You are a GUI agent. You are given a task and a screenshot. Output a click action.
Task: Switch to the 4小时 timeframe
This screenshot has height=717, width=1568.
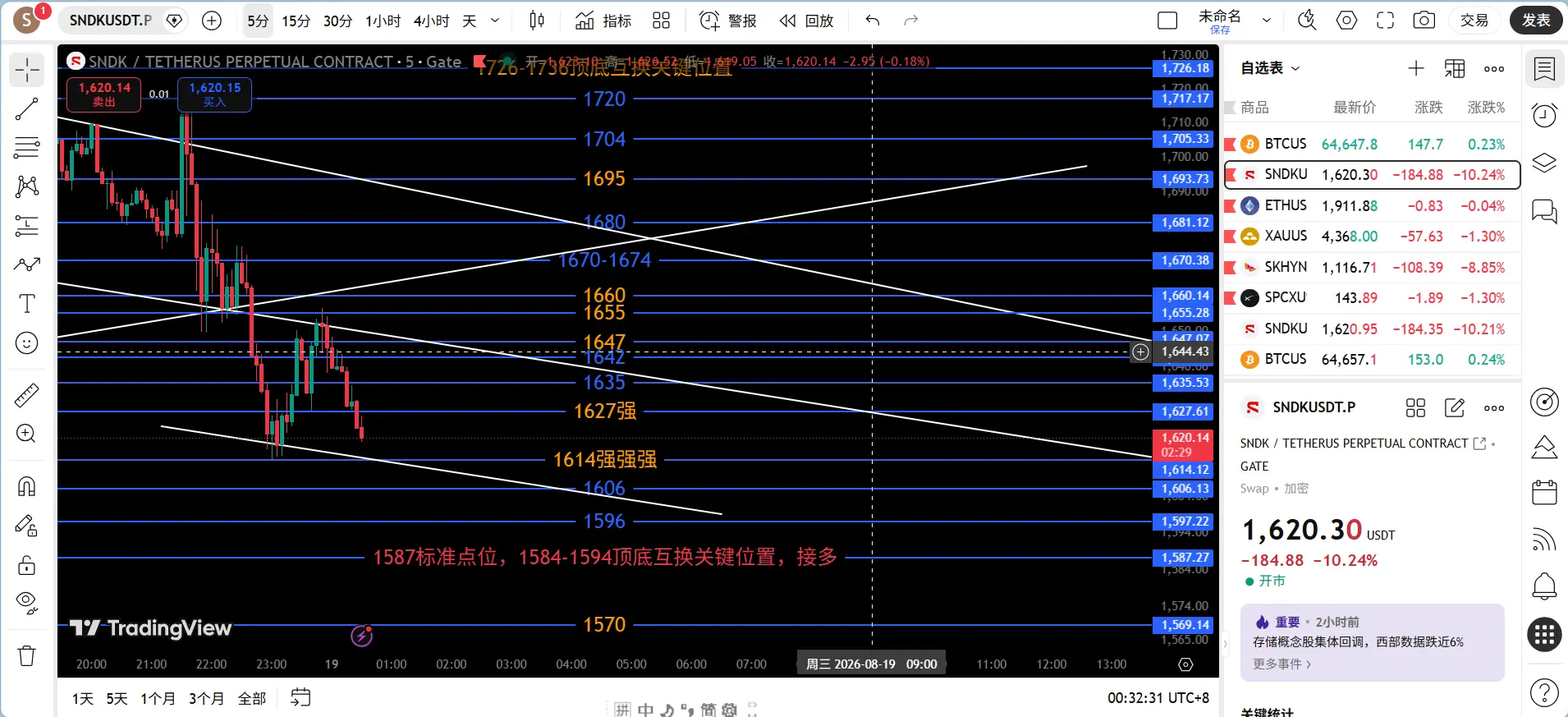[432, 21]
